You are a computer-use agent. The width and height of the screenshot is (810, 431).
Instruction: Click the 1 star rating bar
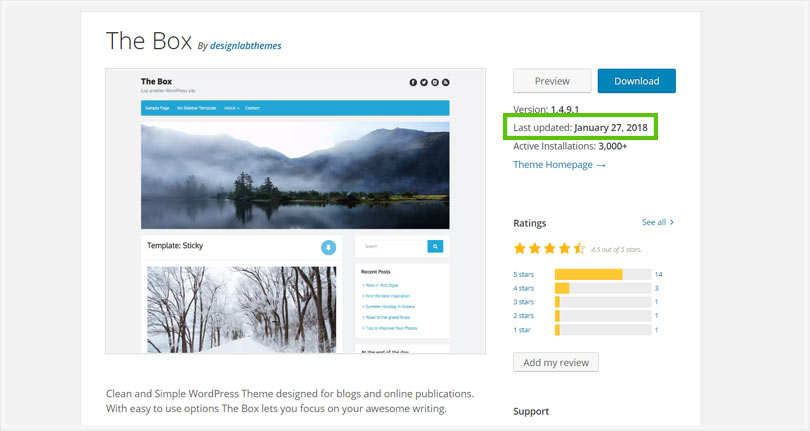click(603, 330)
